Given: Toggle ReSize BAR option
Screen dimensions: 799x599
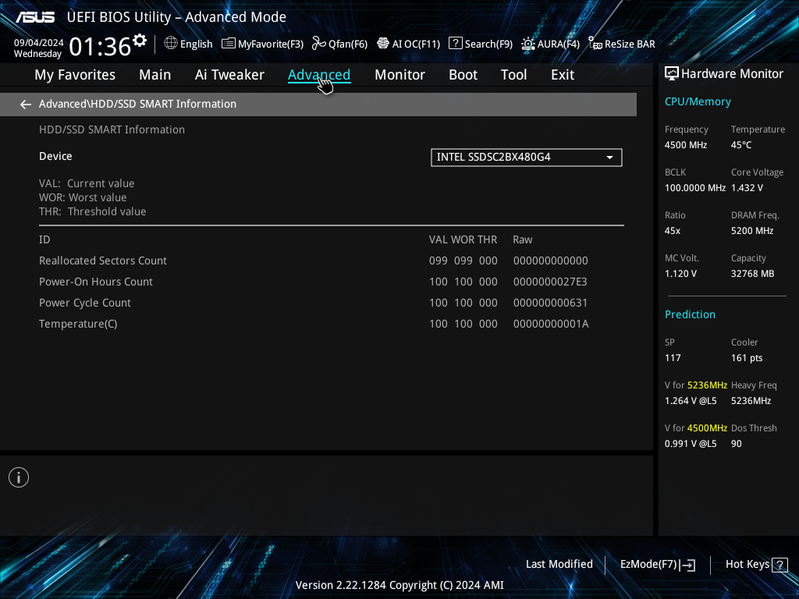Looking at the screenshot, I should 622,44.
